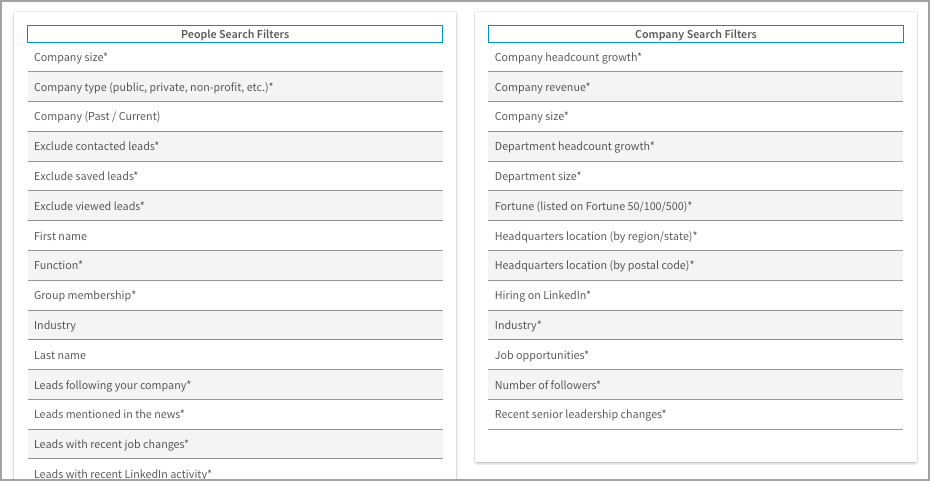Click the Group membership row
This screenshot has width=930, height=481.
pos(84,295)
